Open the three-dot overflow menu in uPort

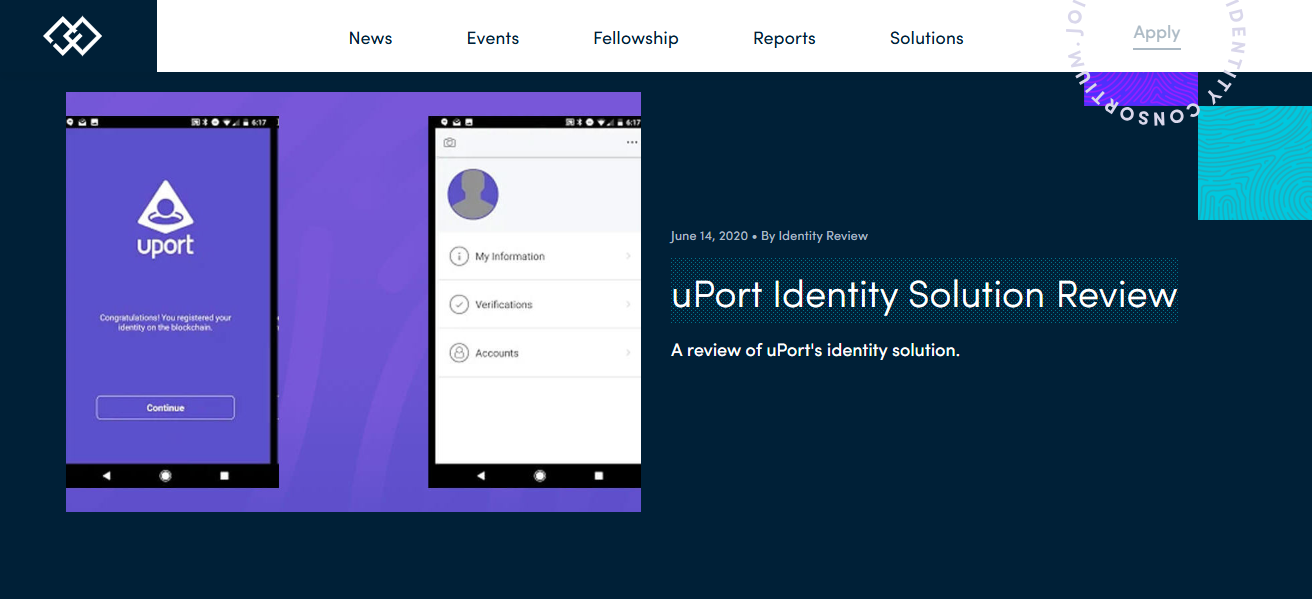[x=631, y=142]
